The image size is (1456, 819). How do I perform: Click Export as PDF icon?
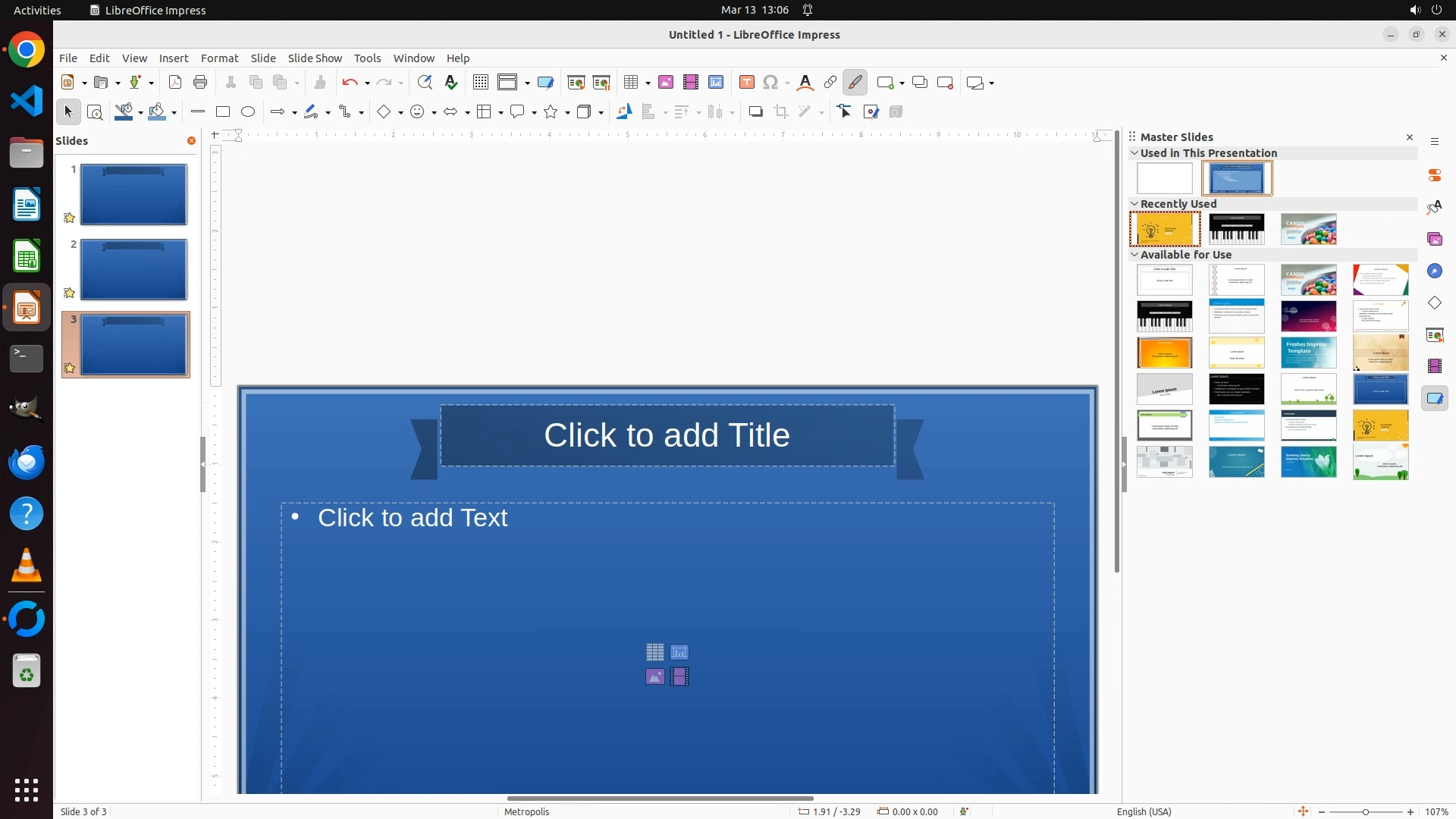click(175, 83)
